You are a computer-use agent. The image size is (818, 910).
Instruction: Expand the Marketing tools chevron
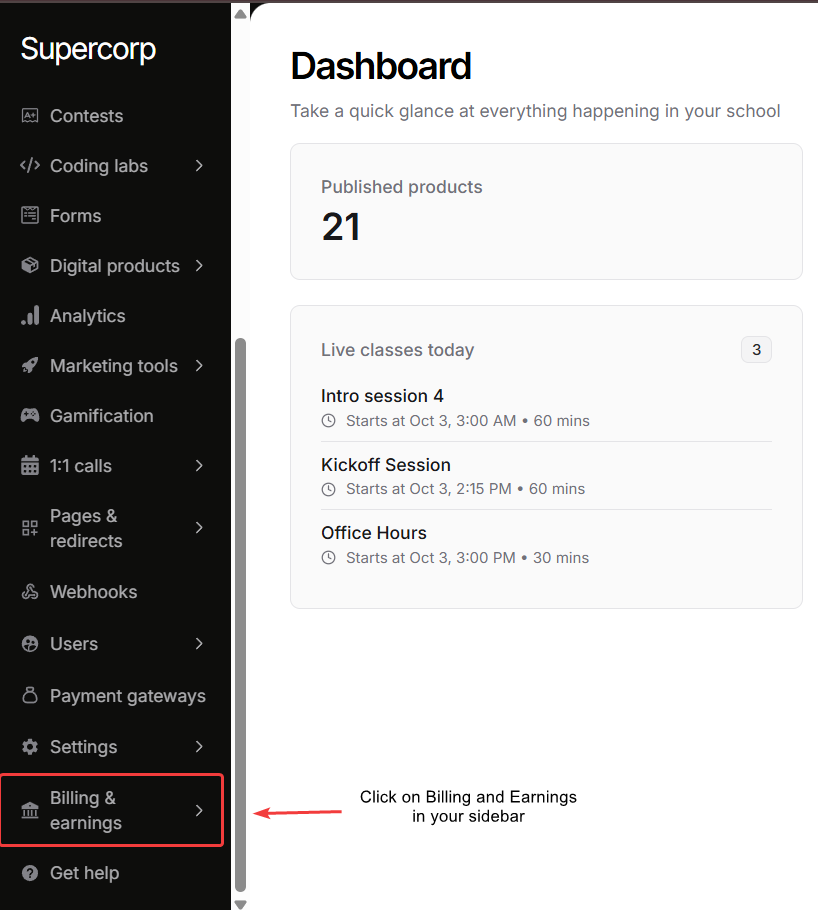(199, 366)
